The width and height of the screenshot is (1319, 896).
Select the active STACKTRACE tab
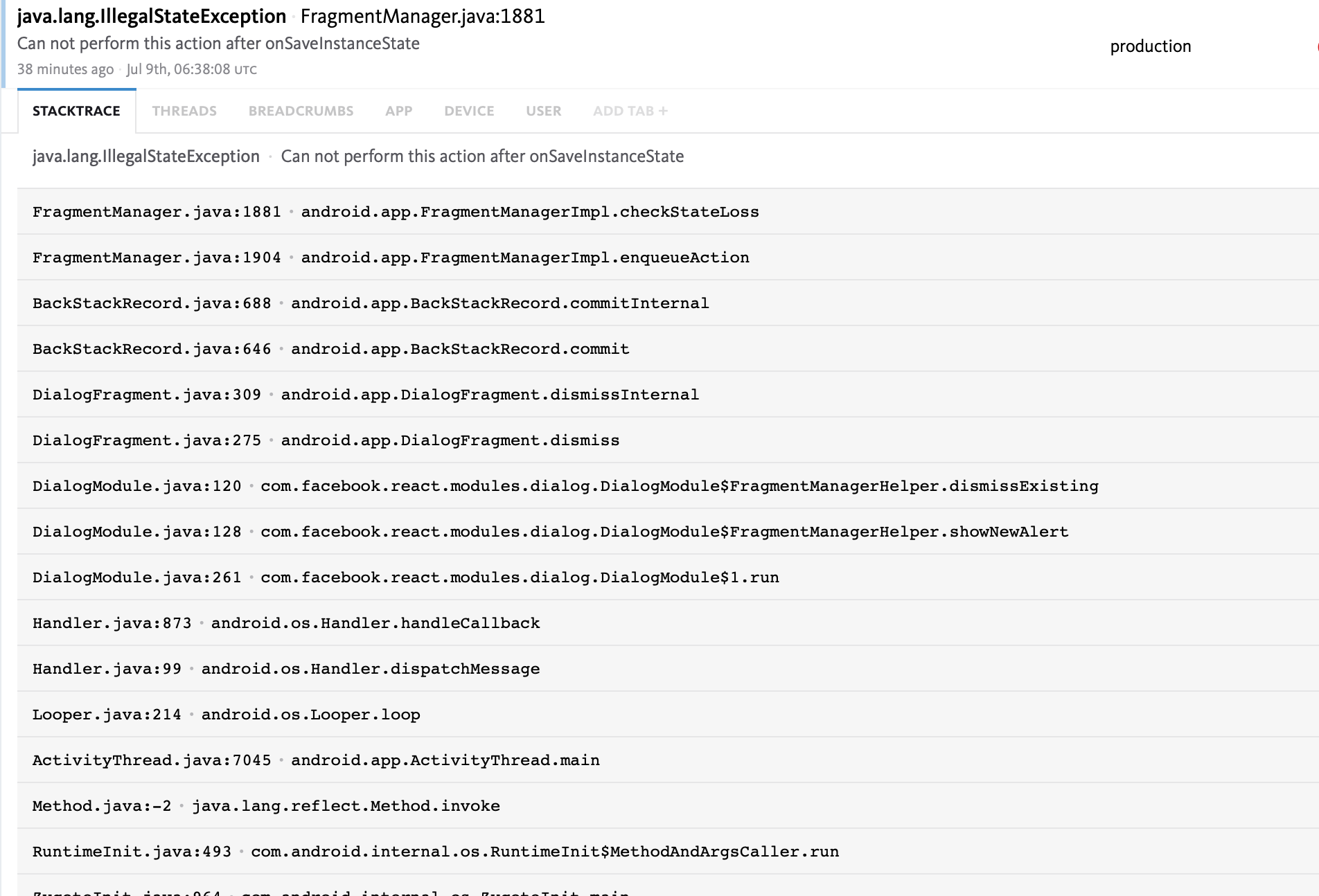(x=76, y=111)
